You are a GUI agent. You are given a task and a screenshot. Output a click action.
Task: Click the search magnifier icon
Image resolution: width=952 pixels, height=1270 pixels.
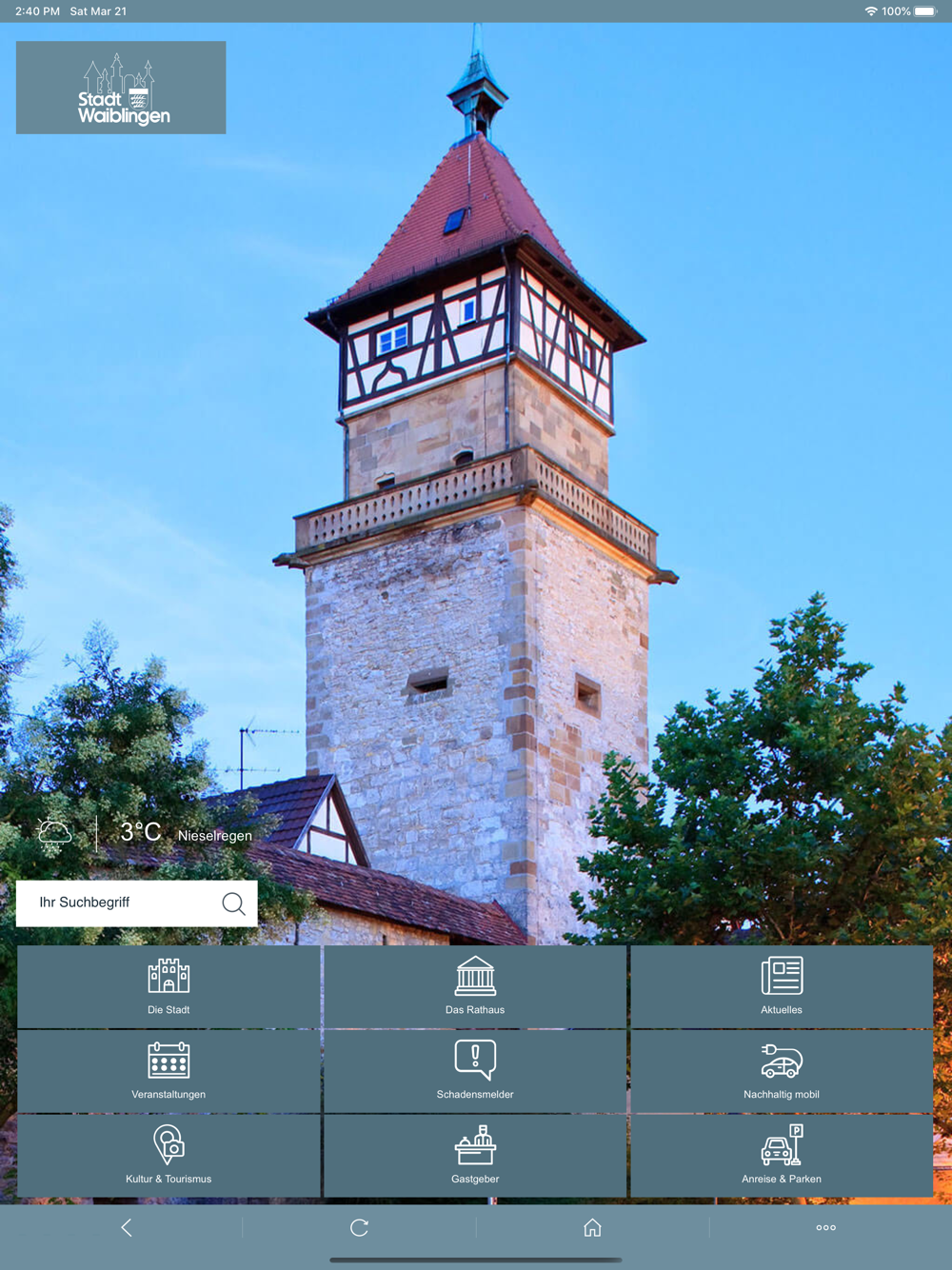click(x=233, y=903)
